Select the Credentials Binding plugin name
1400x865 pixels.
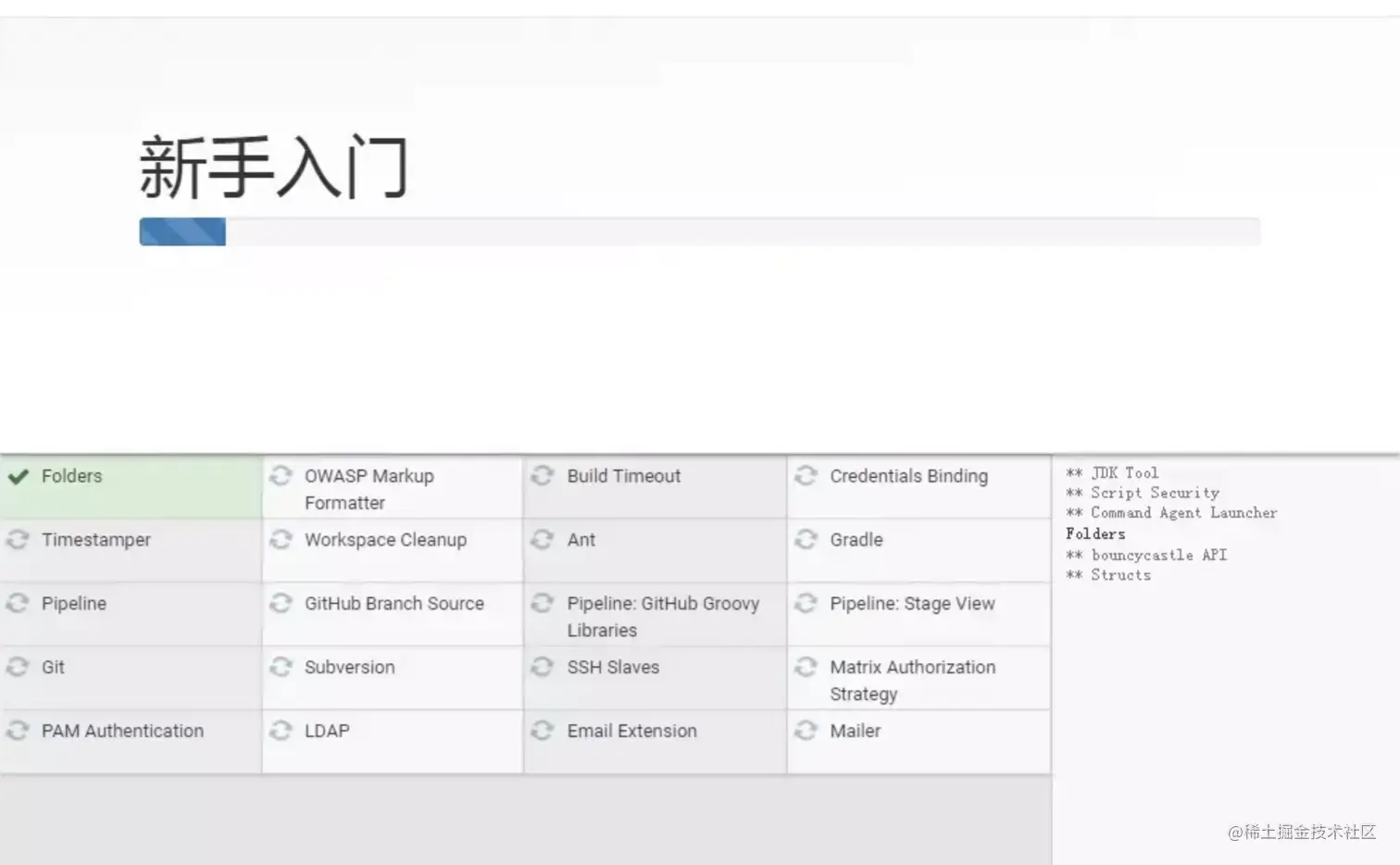(x=908, y=476)
